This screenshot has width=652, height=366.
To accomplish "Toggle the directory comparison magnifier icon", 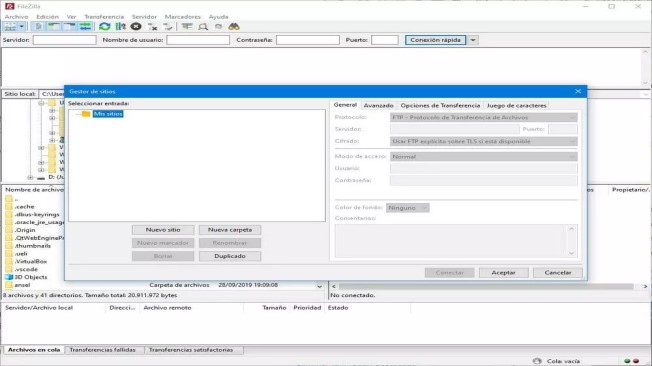I will 203,27.
